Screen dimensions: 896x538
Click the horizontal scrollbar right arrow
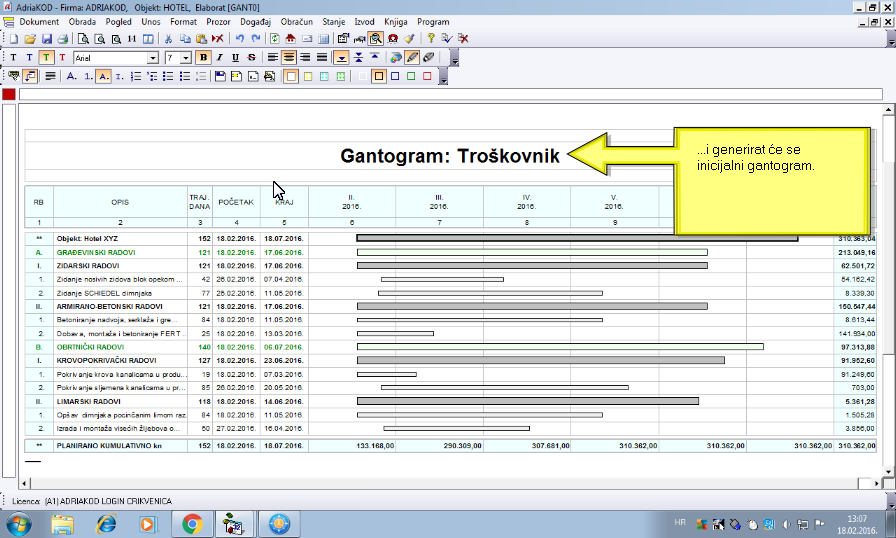pyautogui.click(x=877, y=484)
